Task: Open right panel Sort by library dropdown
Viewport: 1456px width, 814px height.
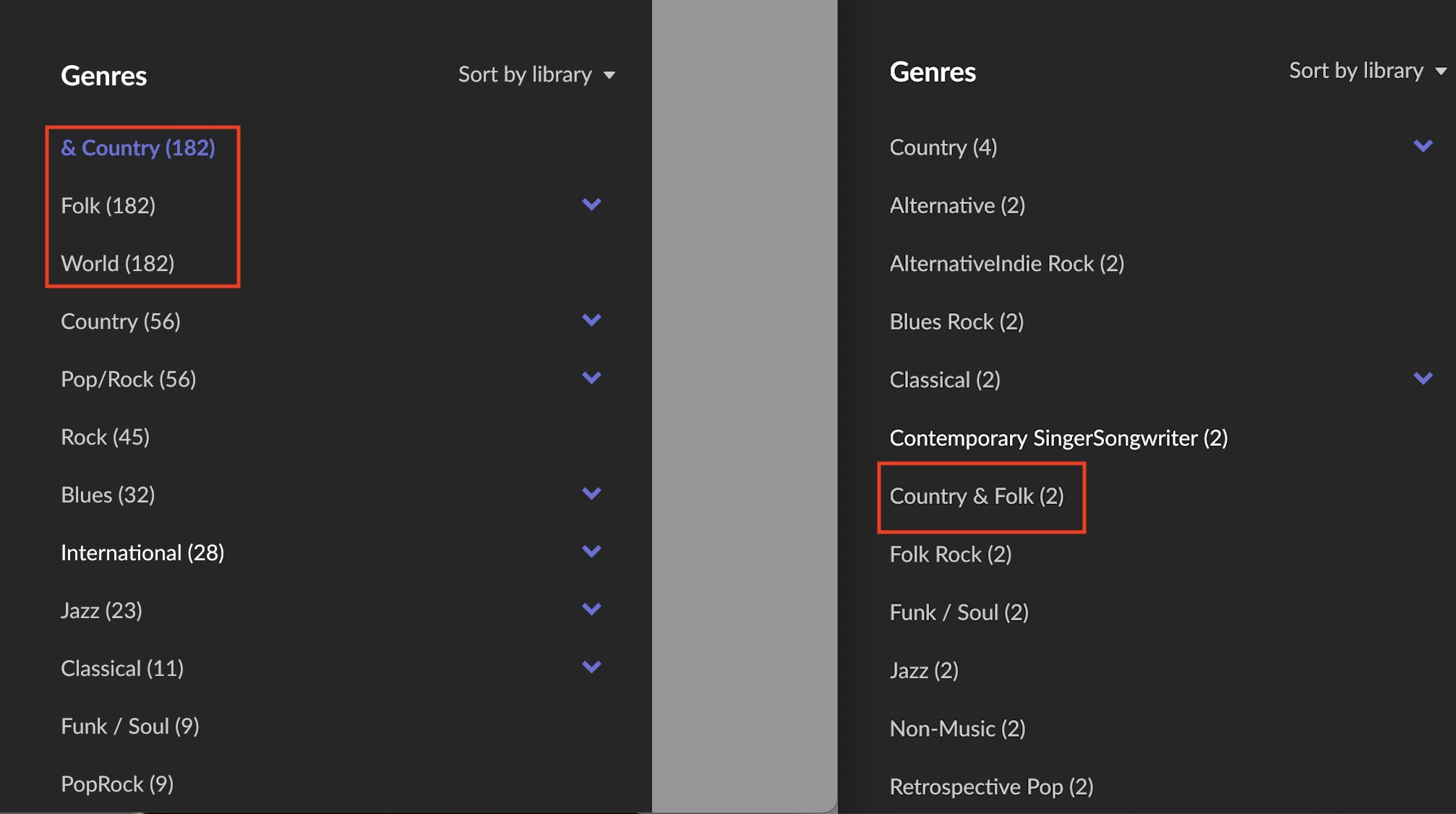Action: (x=1368, y=71)
